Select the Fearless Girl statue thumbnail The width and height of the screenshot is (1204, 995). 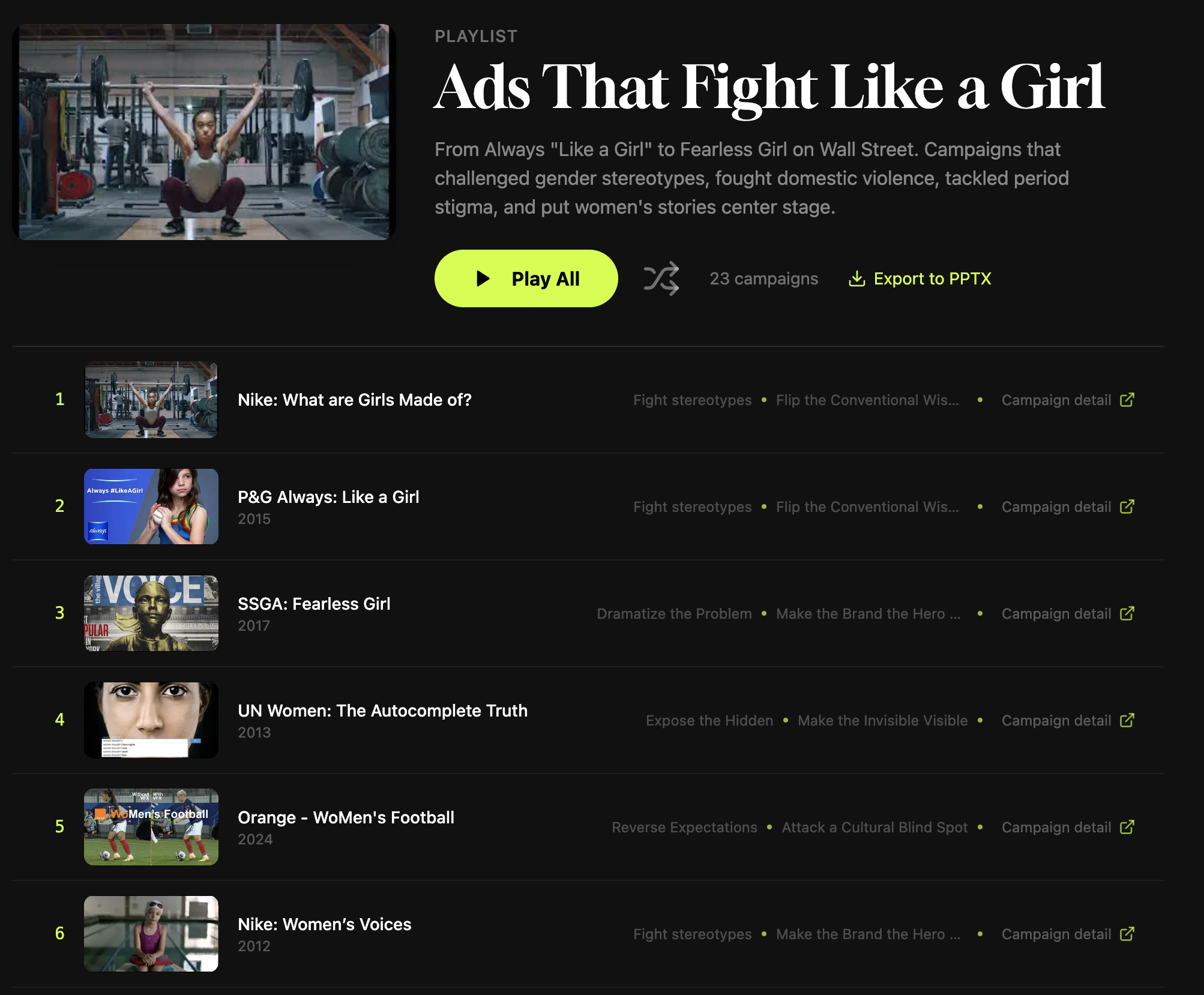tap(151, 613)
